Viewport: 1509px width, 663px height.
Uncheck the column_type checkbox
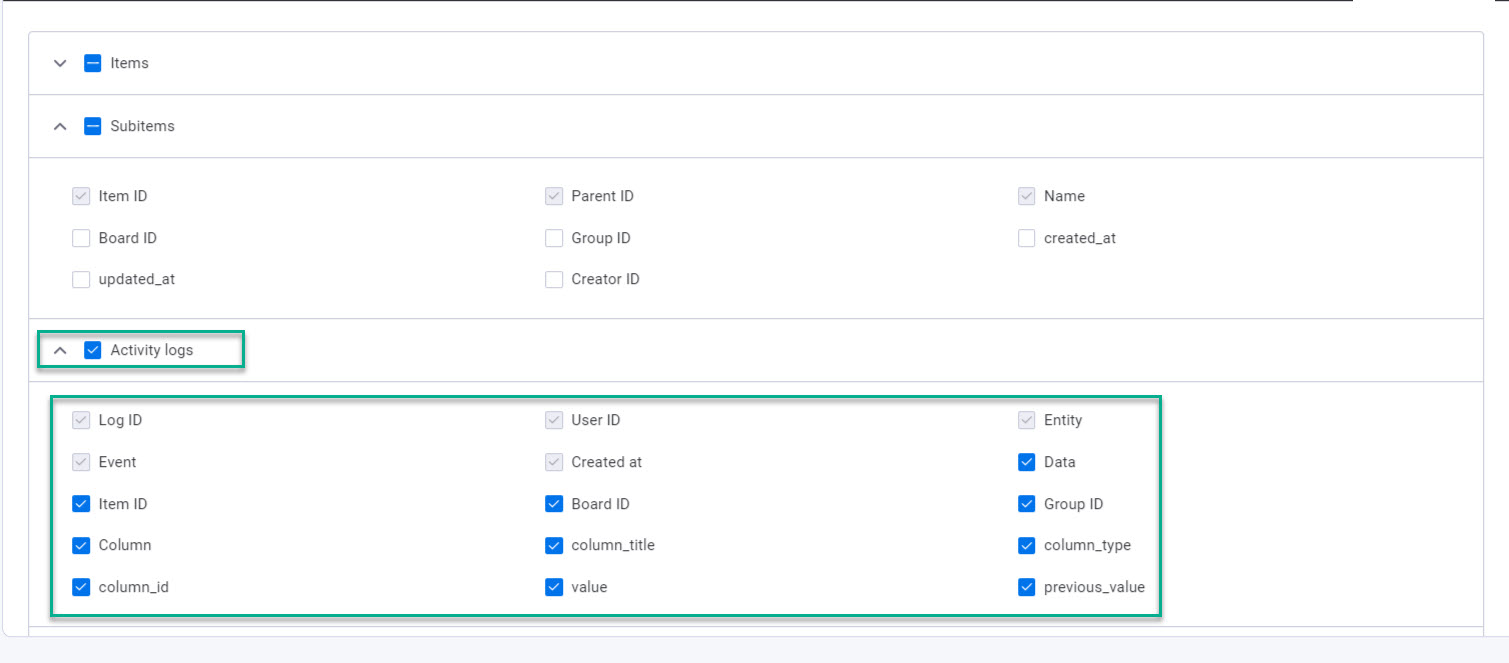(1026, 546)
